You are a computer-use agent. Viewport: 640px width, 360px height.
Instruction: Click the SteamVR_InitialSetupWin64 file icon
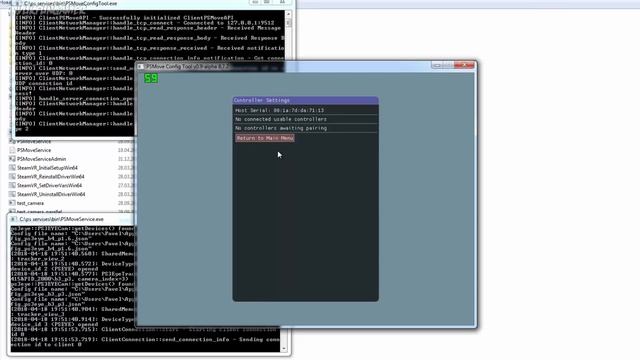[x=12, y=168]
